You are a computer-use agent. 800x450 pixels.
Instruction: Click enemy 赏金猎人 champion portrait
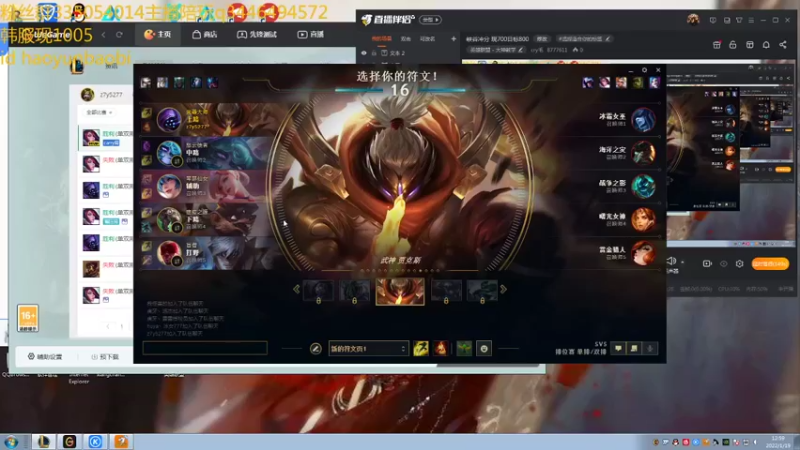643,253
